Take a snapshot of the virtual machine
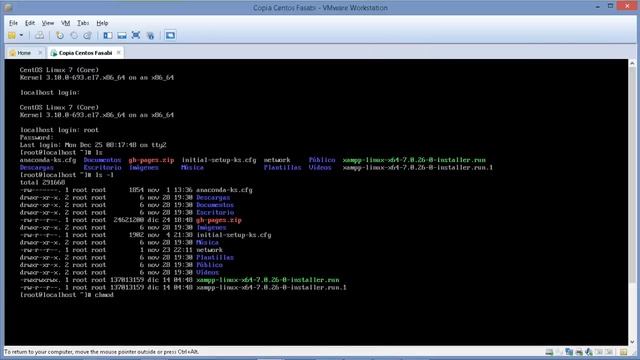 tap(60, 36)
